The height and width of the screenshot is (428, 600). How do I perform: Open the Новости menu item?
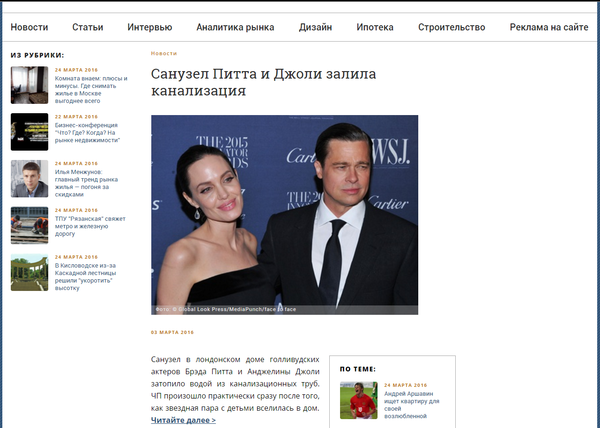[29, 27]
